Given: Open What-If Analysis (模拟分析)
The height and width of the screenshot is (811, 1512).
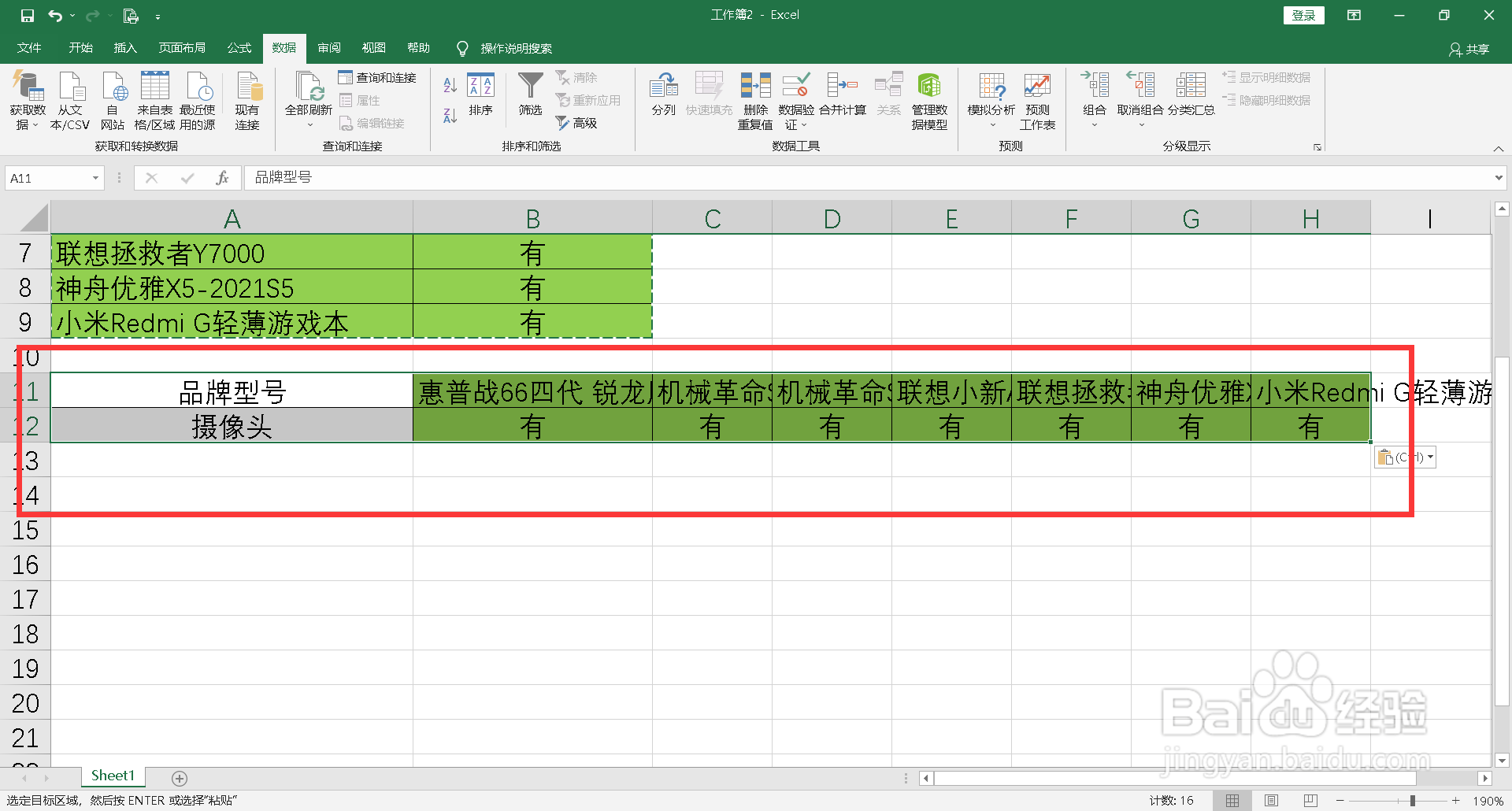Looking at the screenshot, I should pyautogui.click(x=991, y=101).
